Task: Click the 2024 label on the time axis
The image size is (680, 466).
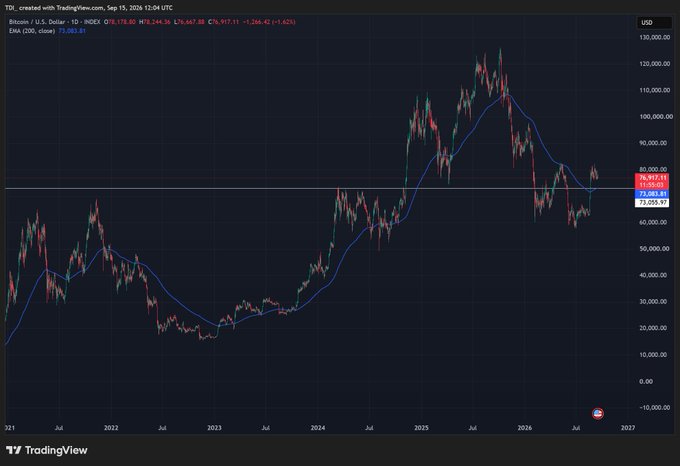Action: [x=318, y=428]
